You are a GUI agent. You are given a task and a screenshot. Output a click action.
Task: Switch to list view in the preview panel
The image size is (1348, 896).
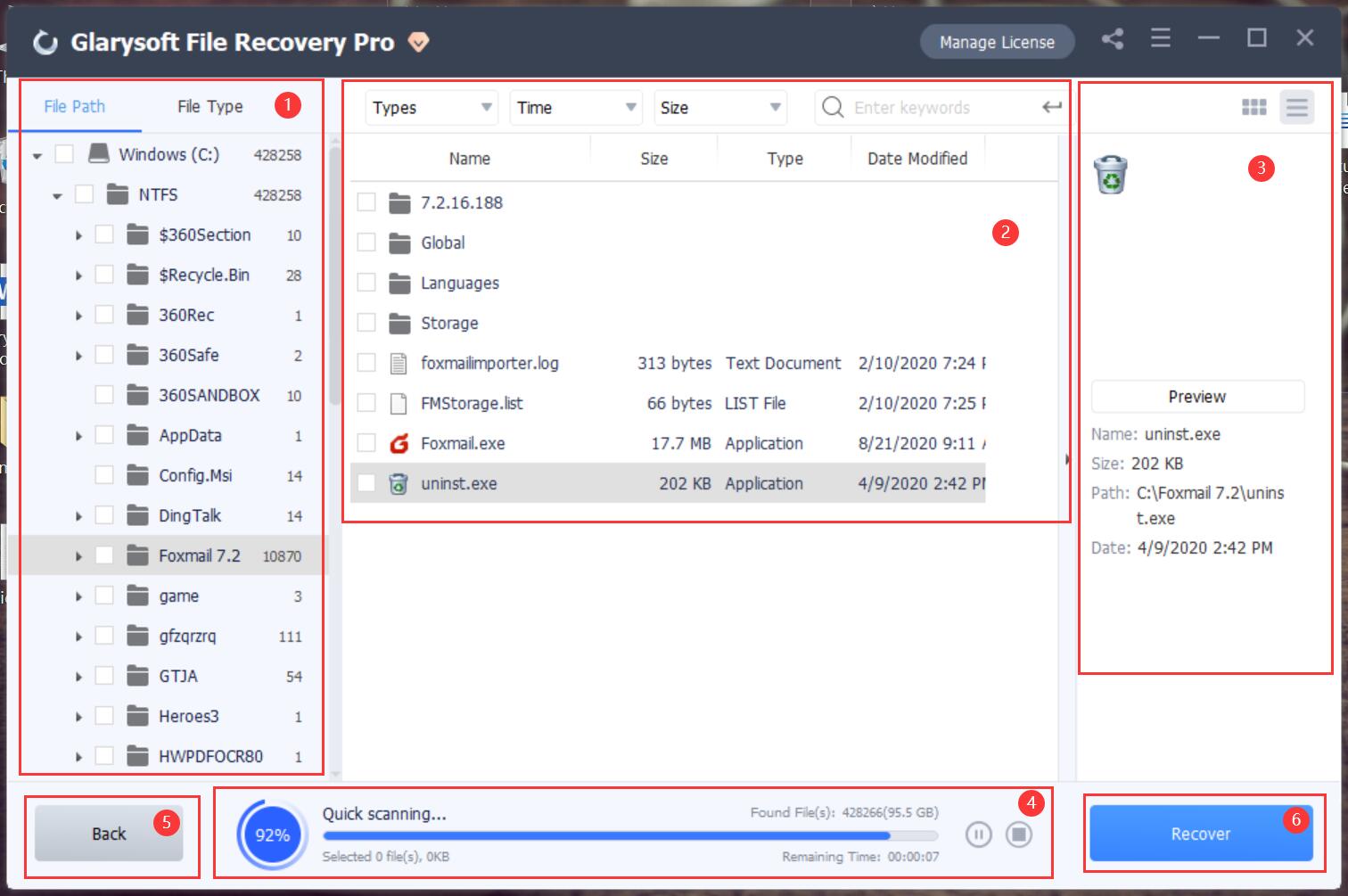(1297, 107)
